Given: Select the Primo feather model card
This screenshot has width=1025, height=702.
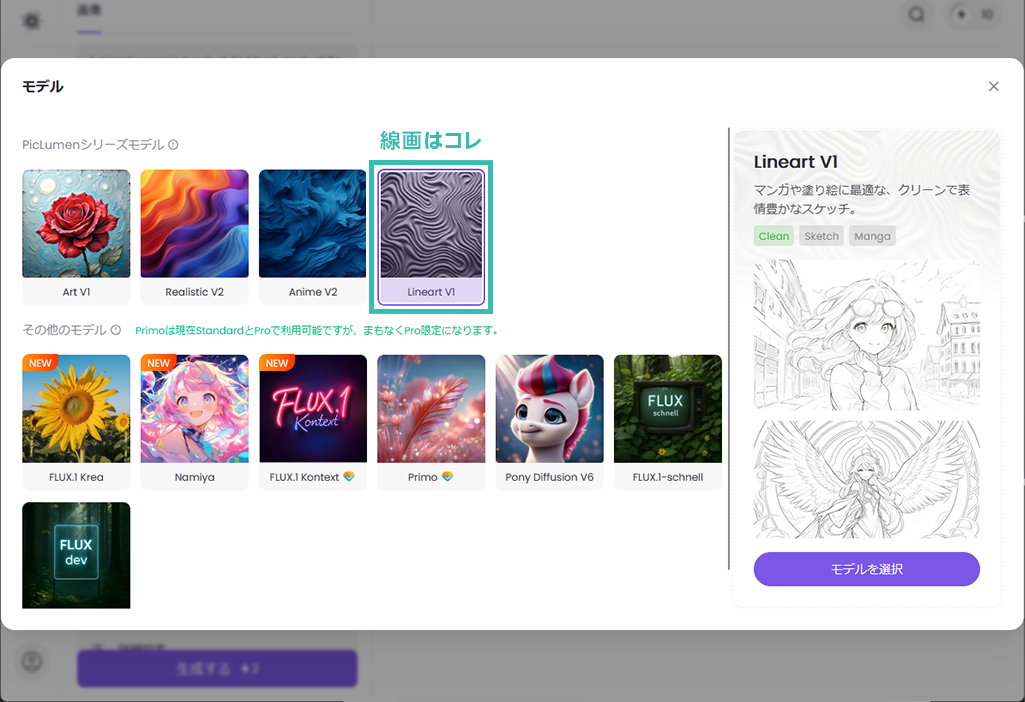Looking at the screenshot, I should coord(431,422).
